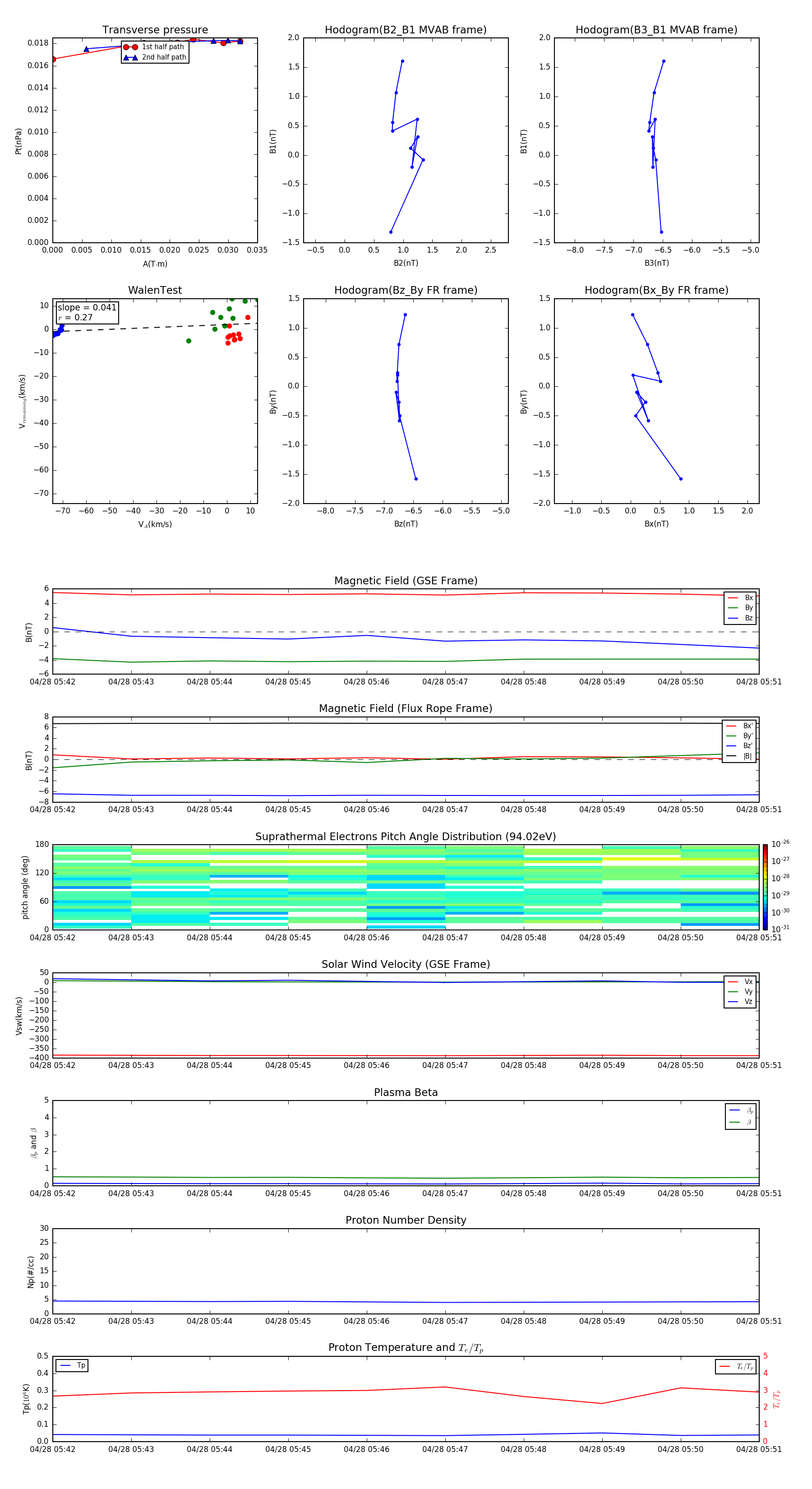Image resolution: width=812 pixels, height=1489 pixels.
Task: Click the isolated green point near -16 in WalenTest
Action: point(189,341)
